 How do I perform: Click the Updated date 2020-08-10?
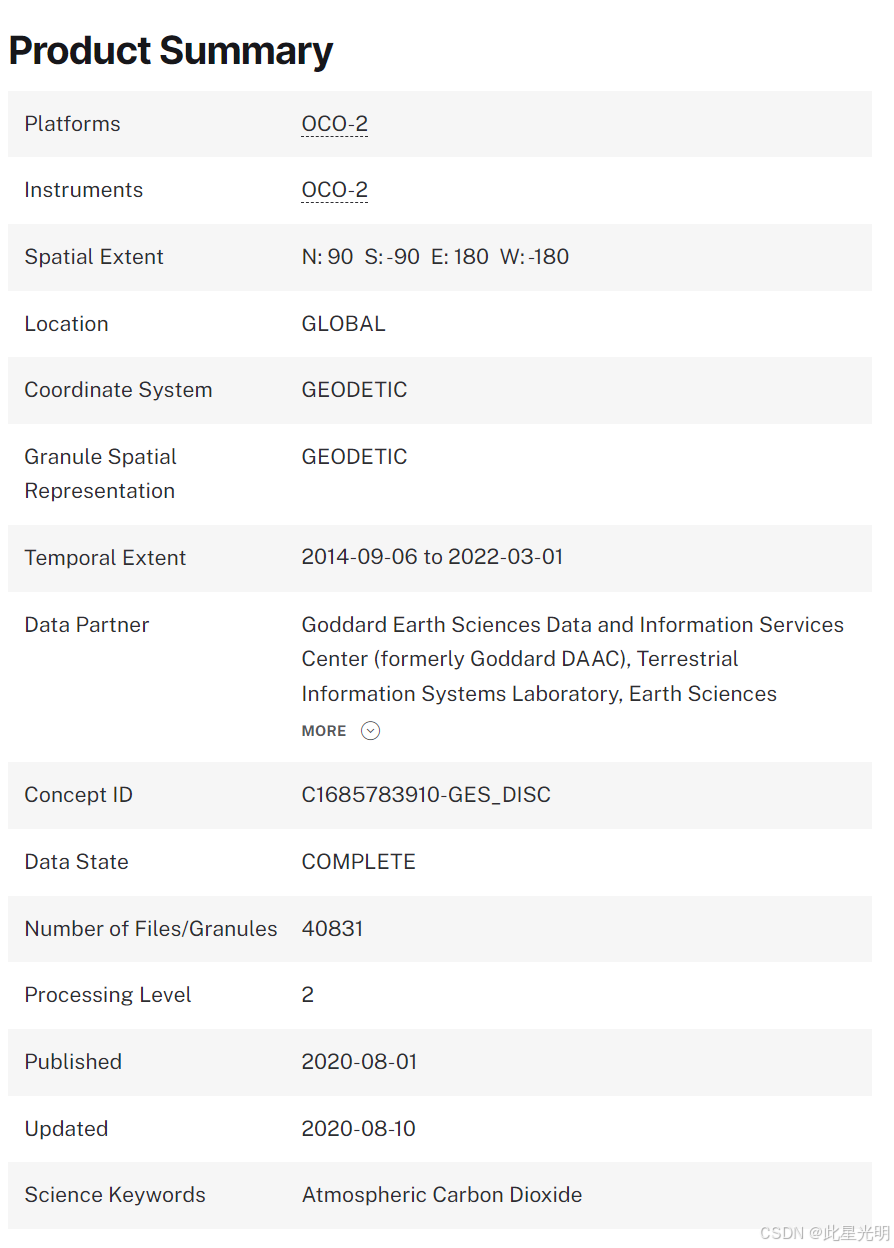tap(359, 1129)
